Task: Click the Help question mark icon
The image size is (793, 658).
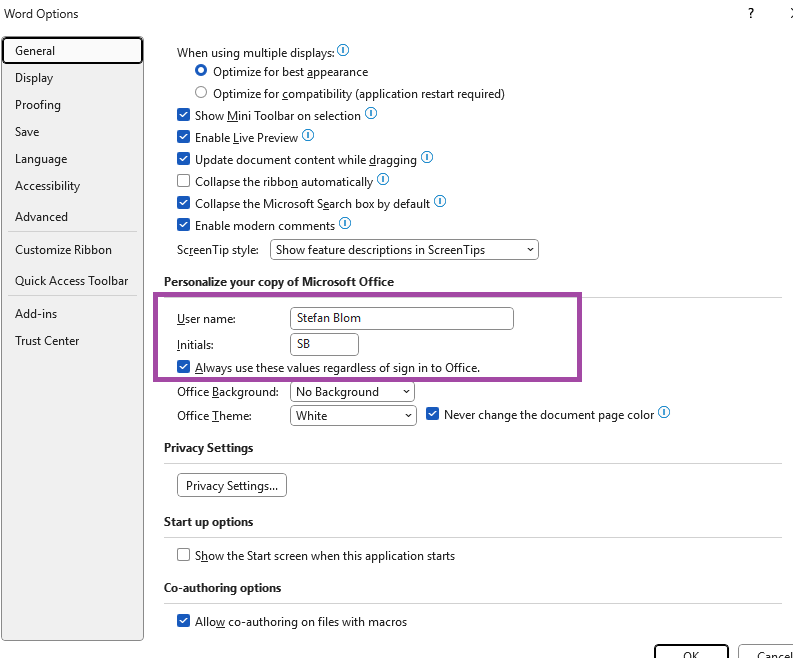Action: coord(751,13)
